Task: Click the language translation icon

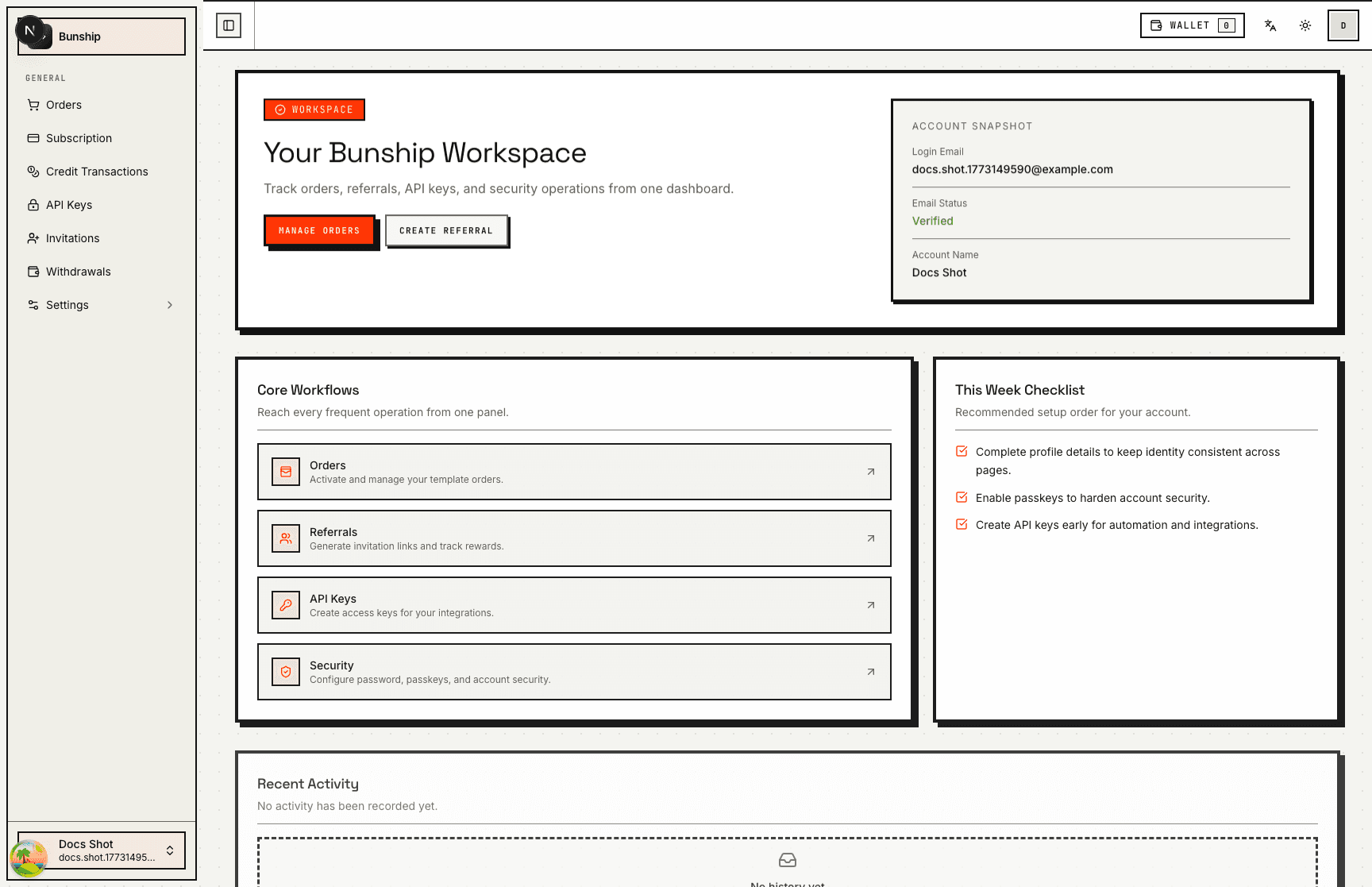Action: pyautogui.click(x=1270, y=25)
